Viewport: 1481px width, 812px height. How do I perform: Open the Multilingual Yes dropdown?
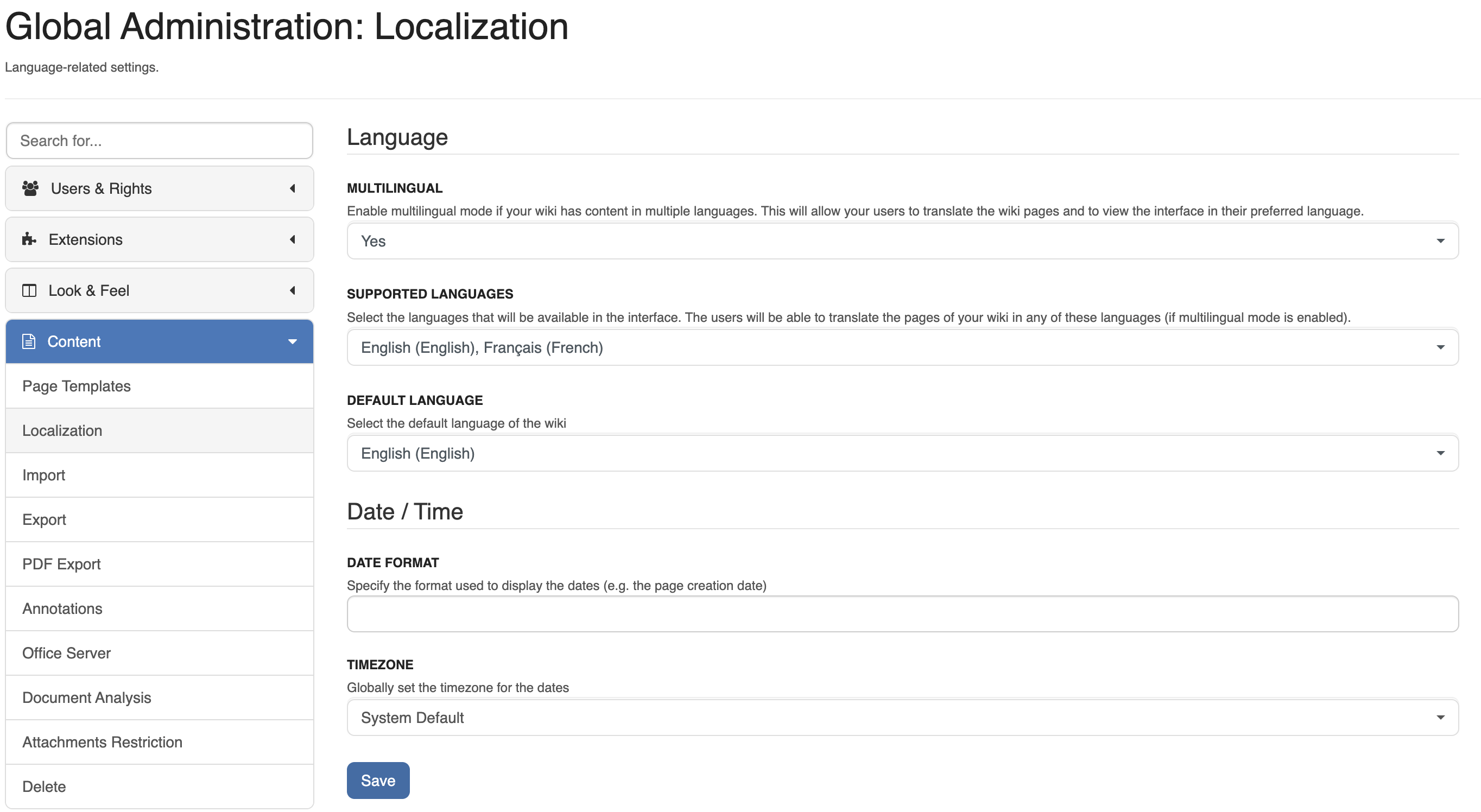coord(903,241)
